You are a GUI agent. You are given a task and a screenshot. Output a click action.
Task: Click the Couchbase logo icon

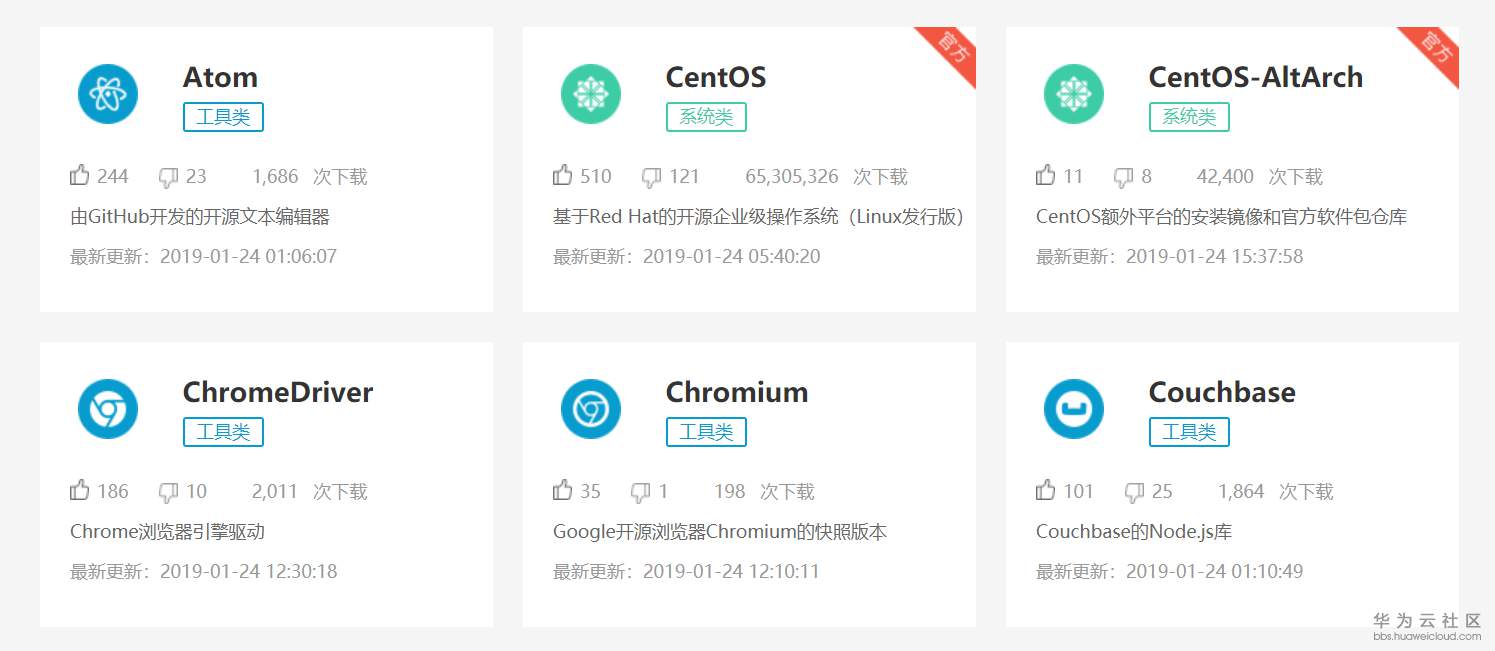coord(1074,409)
